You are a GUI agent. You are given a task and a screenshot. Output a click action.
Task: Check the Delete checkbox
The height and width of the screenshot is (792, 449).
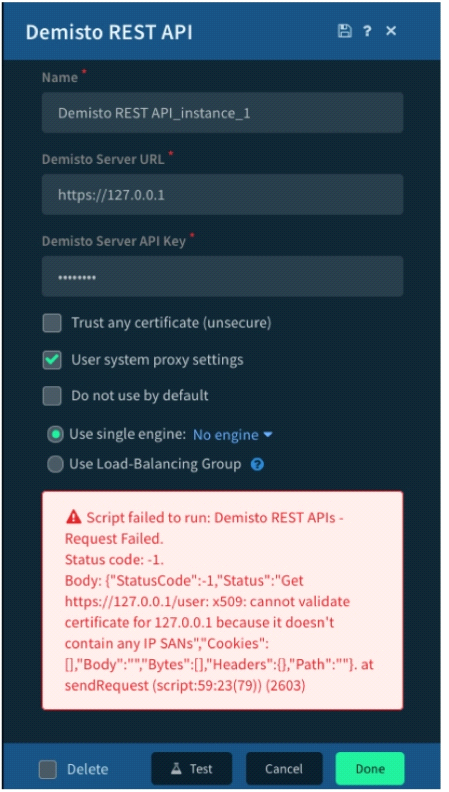tap(48, 769)
